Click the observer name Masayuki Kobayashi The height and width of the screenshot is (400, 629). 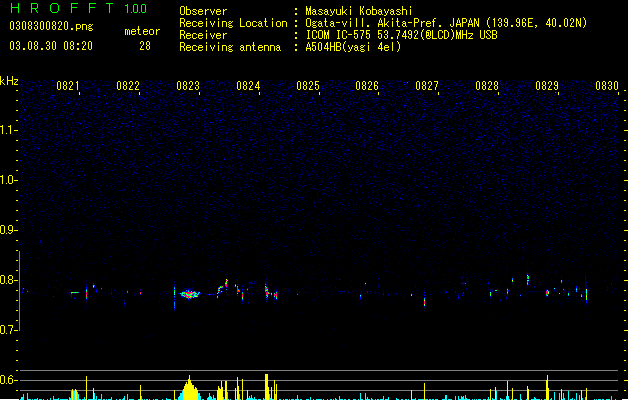tap(359, 11)
